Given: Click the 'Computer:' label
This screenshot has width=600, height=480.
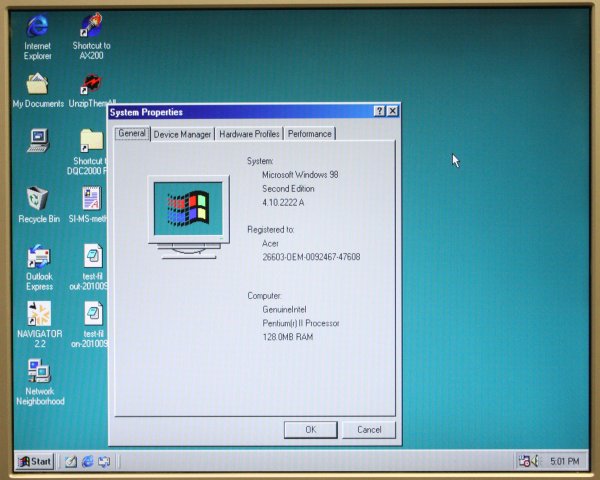Looking at the screenshot, I should coord(264,296).
